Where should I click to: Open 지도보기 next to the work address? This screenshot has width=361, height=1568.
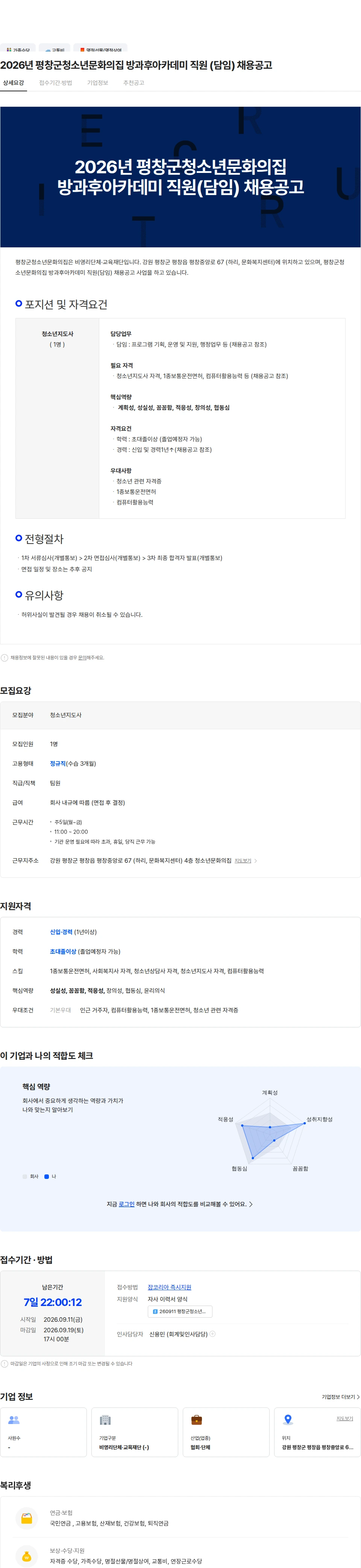(243, 861)
